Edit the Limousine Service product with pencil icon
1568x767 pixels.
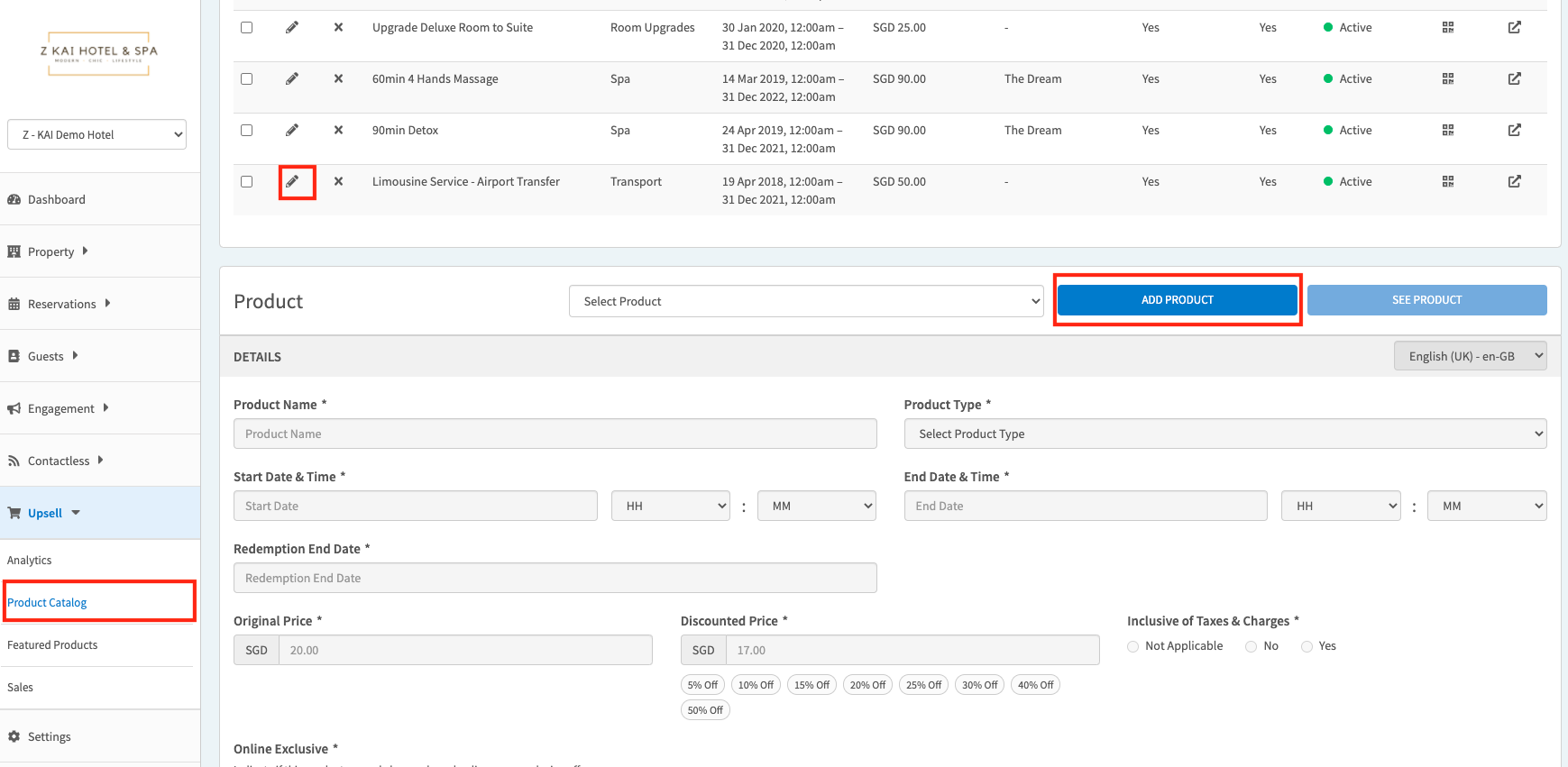pyautogui.click(x=292, y=182)
